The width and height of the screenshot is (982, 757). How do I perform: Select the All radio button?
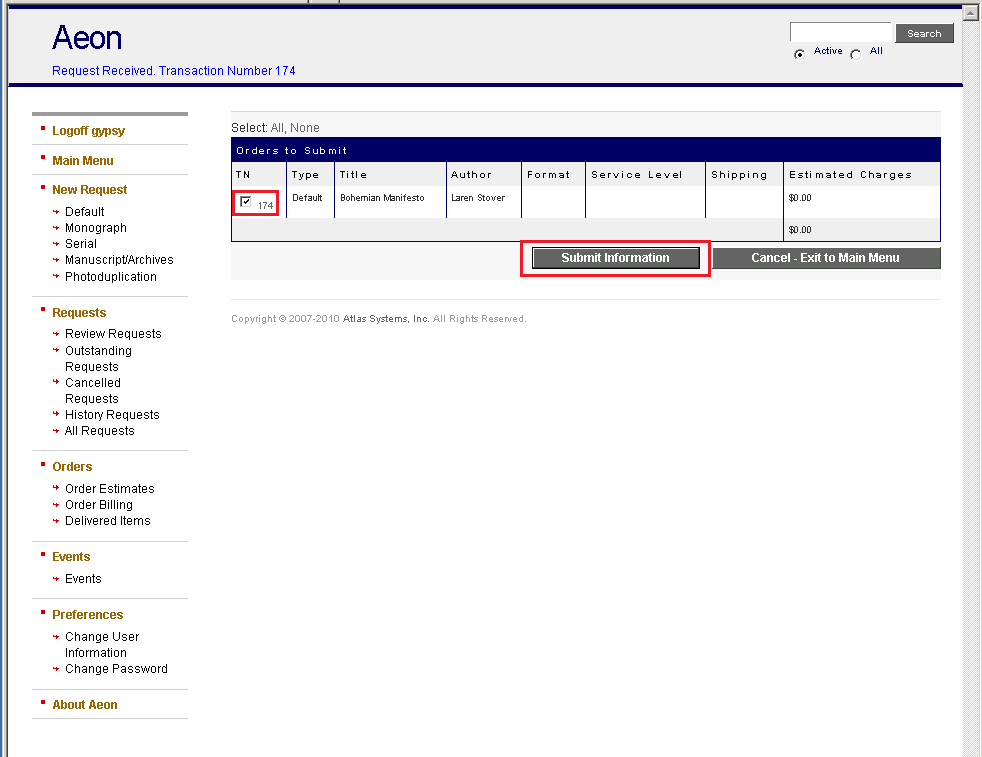tap(856, 52)
